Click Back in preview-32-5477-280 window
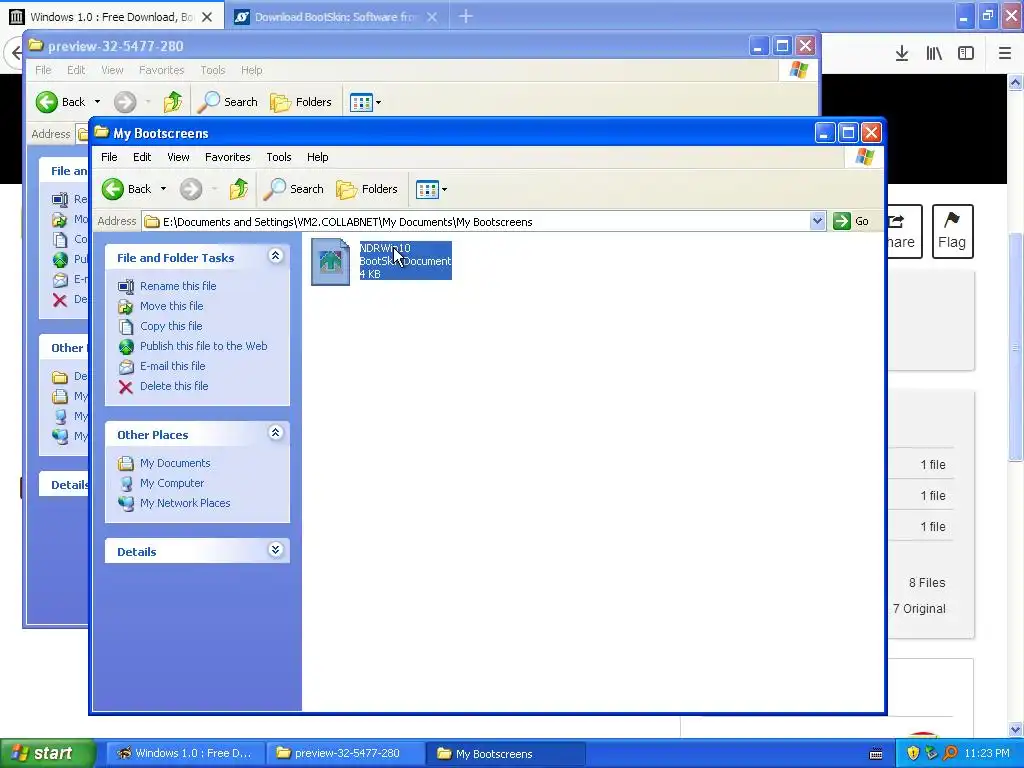 [x=61, y=102]
